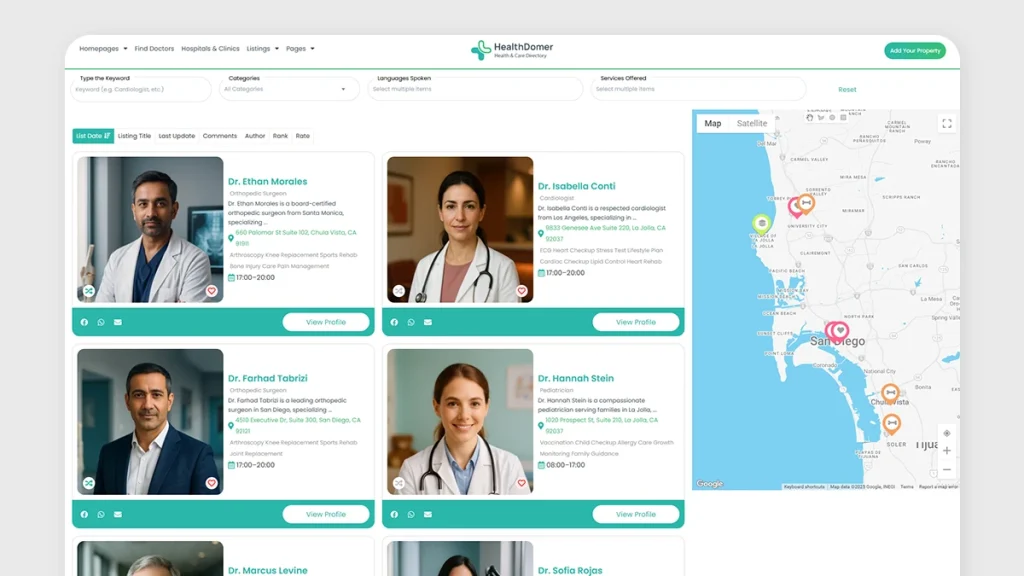Open Dr. Hannah Stein's address link
Viewport: 1024px width, 576px height.
point(601,426)
